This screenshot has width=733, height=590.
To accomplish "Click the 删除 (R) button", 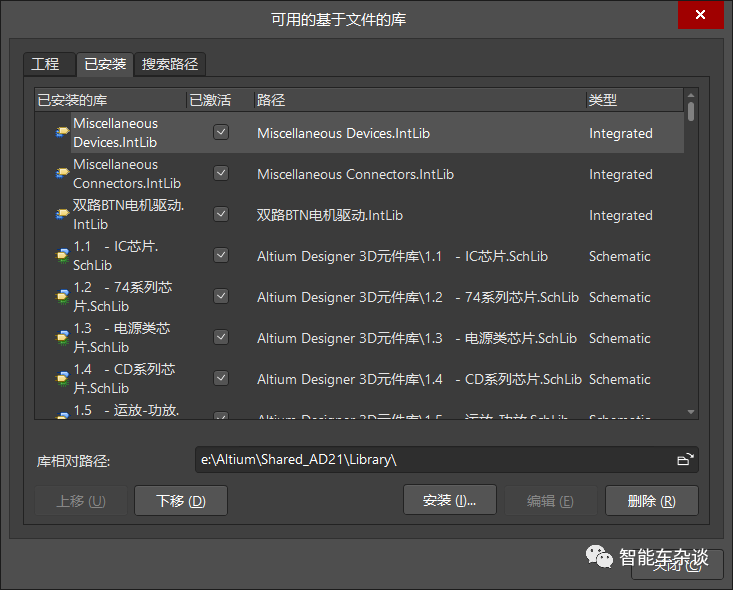I will [x=652, y=501].
